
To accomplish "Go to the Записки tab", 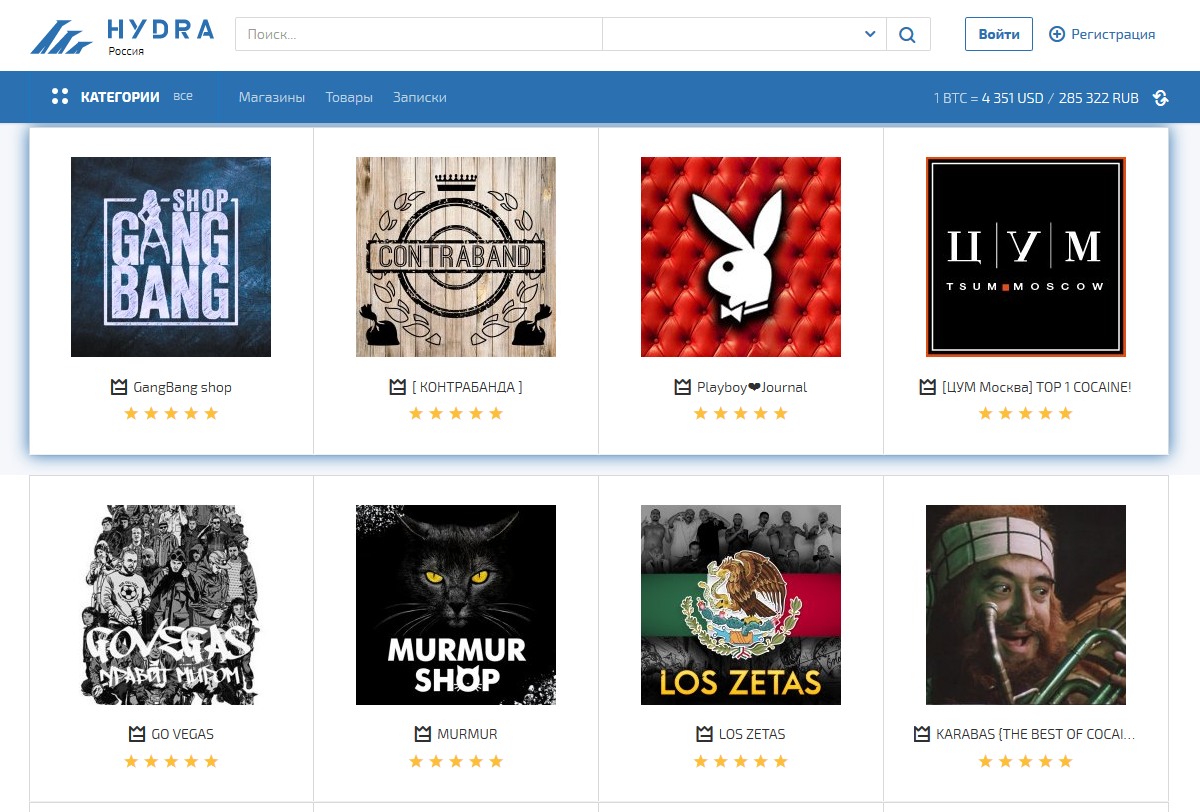I will [420, 97].
